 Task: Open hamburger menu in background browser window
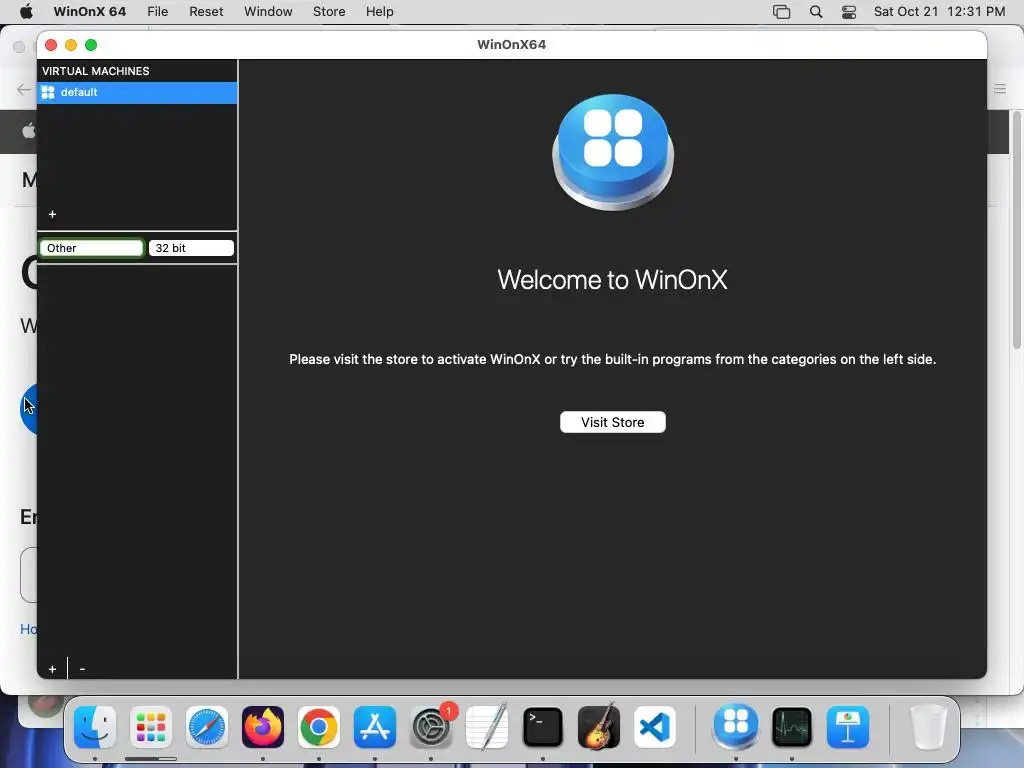(1000, 89)
